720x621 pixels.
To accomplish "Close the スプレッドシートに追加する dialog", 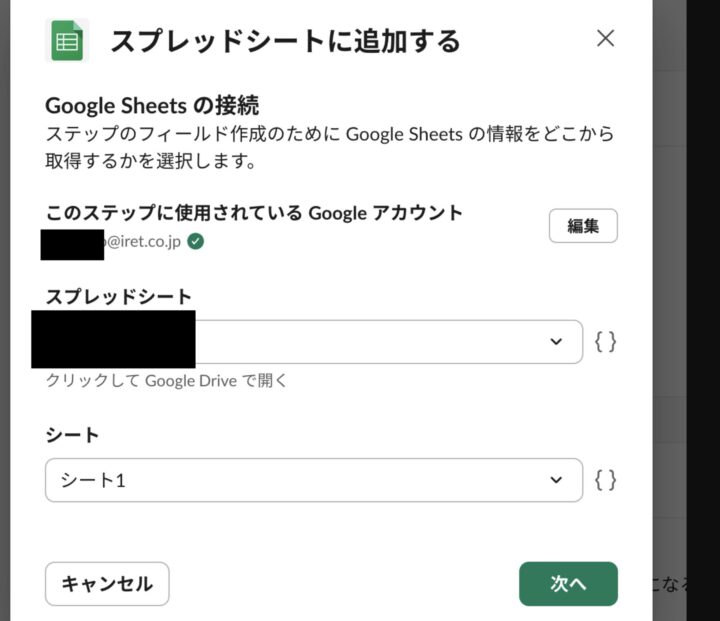I will click(x=605, y=39).
